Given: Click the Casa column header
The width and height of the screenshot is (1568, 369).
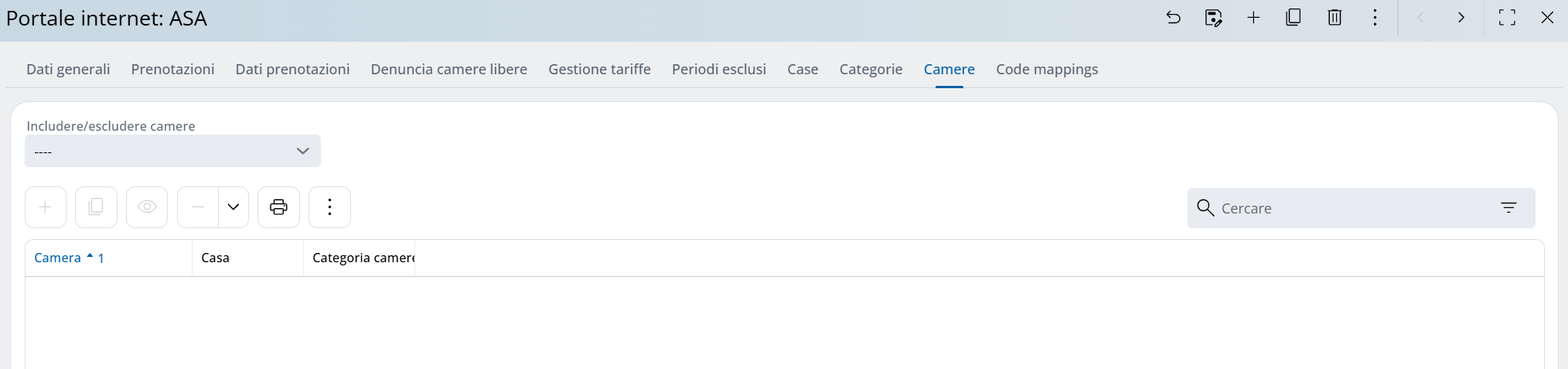Looking at the screenshot, I should coord(216,258).
